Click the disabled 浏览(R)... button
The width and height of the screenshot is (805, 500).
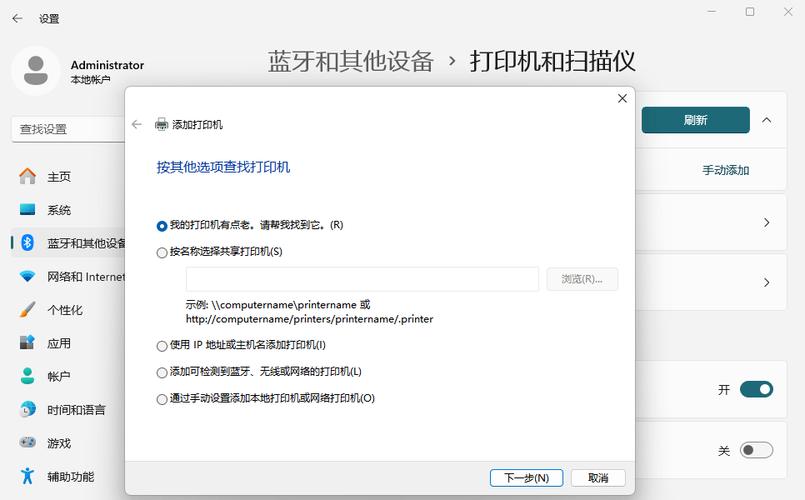(582, 279)
